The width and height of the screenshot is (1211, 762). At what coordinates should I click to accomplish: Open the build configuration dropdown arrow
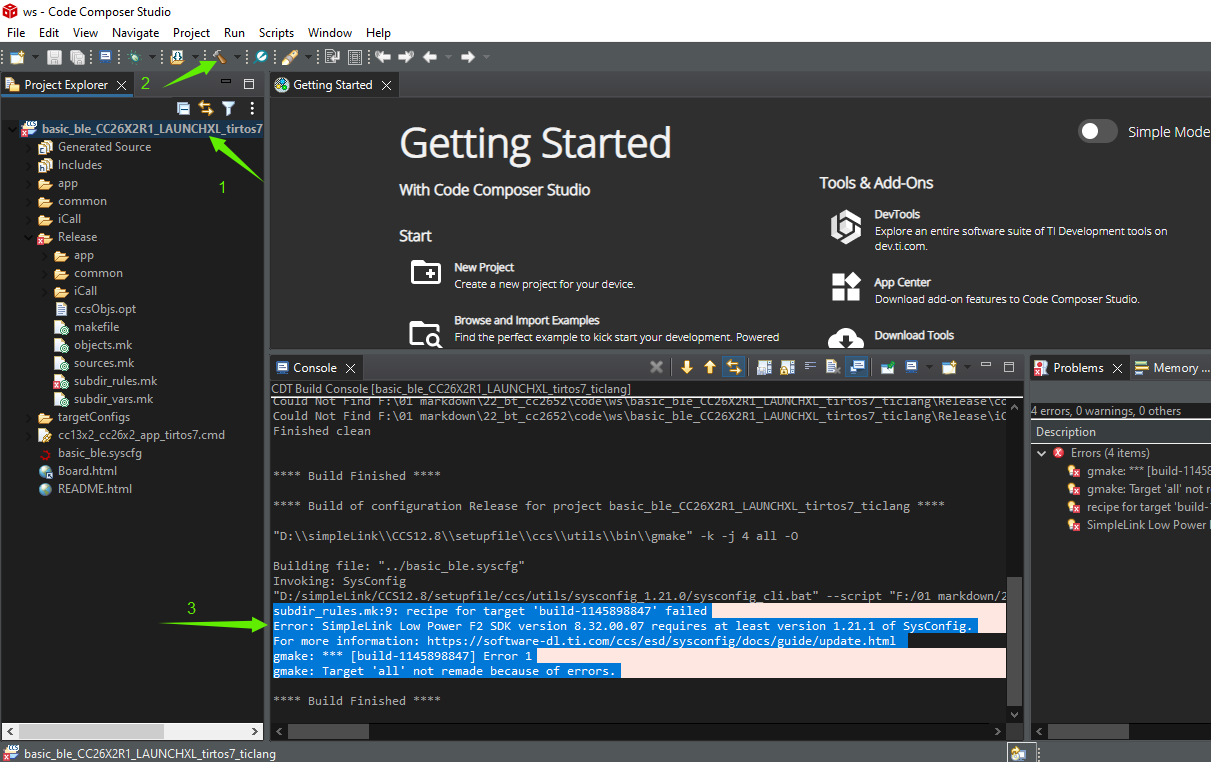coord(195,57)
